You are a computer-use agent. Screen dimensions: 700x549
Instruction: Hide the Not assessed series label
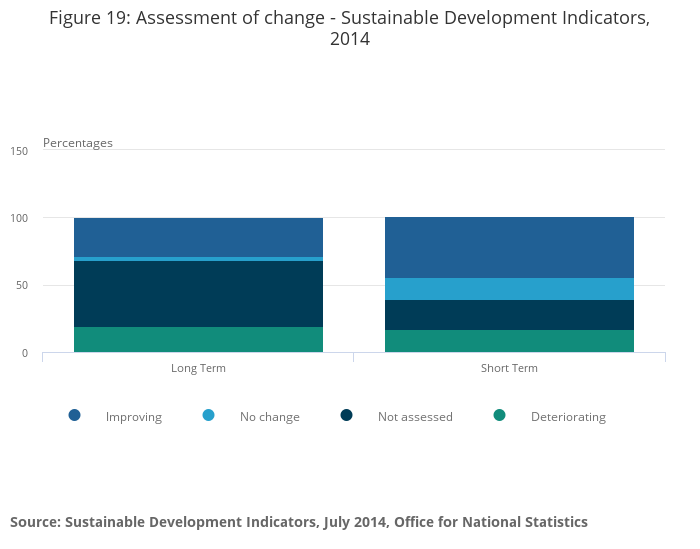coord(415,417)
